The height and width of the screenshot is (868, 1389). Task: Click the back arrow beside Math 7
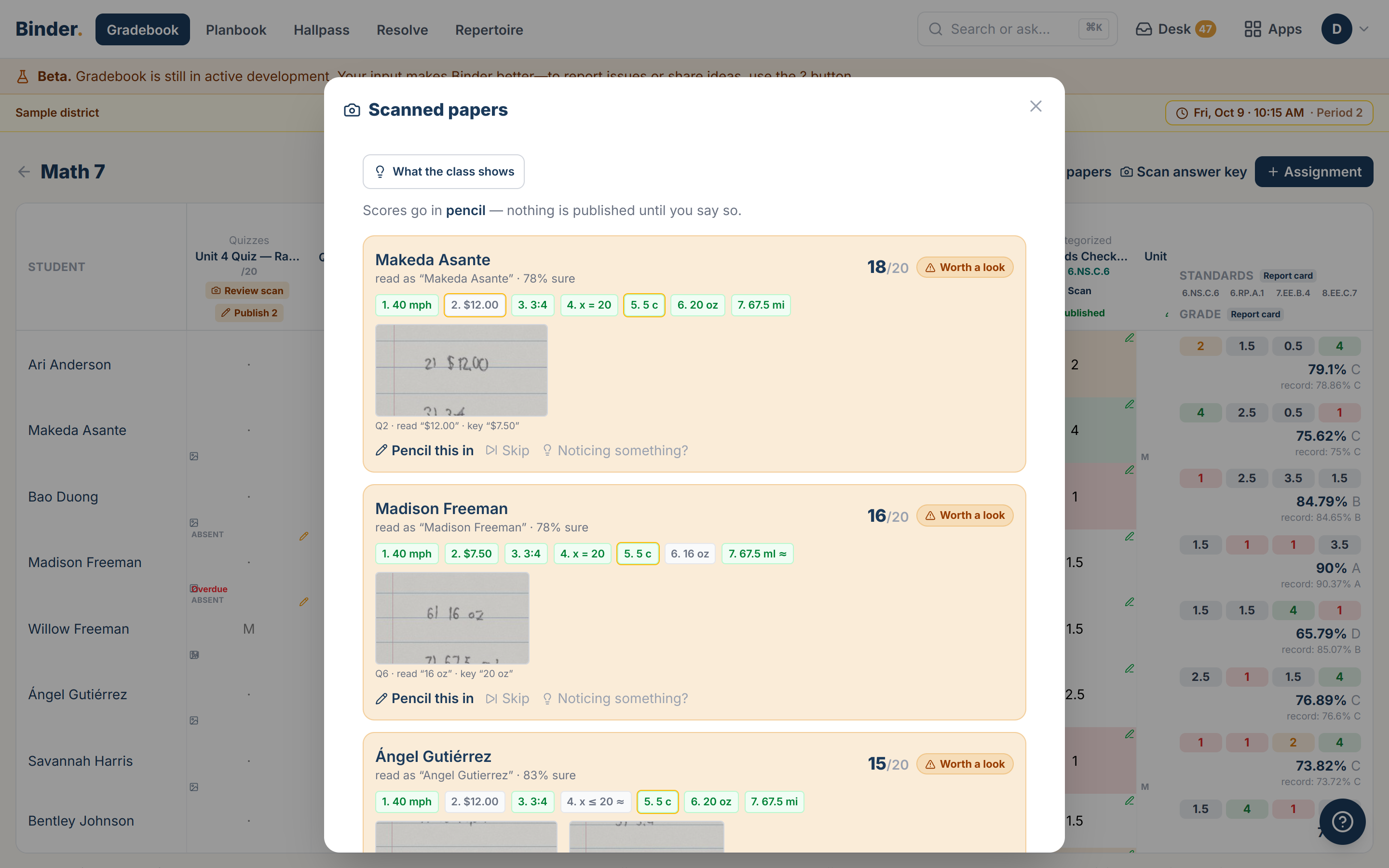click(24, 172)
